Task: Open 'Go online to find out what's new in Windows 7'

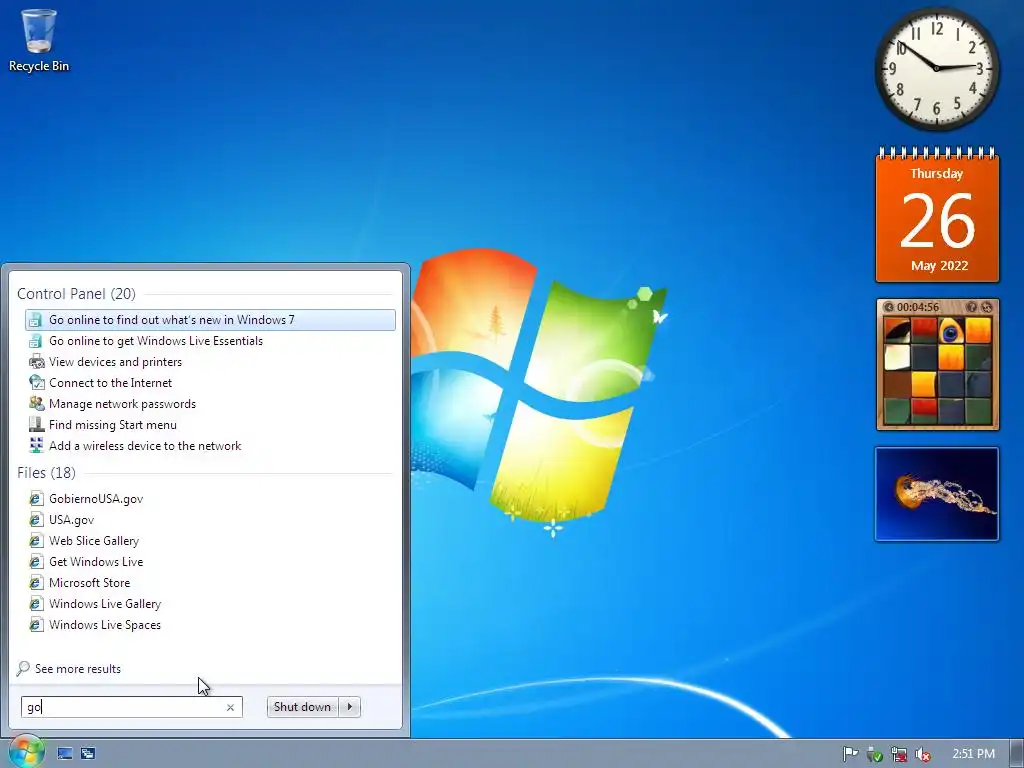Action: [210, 320]
